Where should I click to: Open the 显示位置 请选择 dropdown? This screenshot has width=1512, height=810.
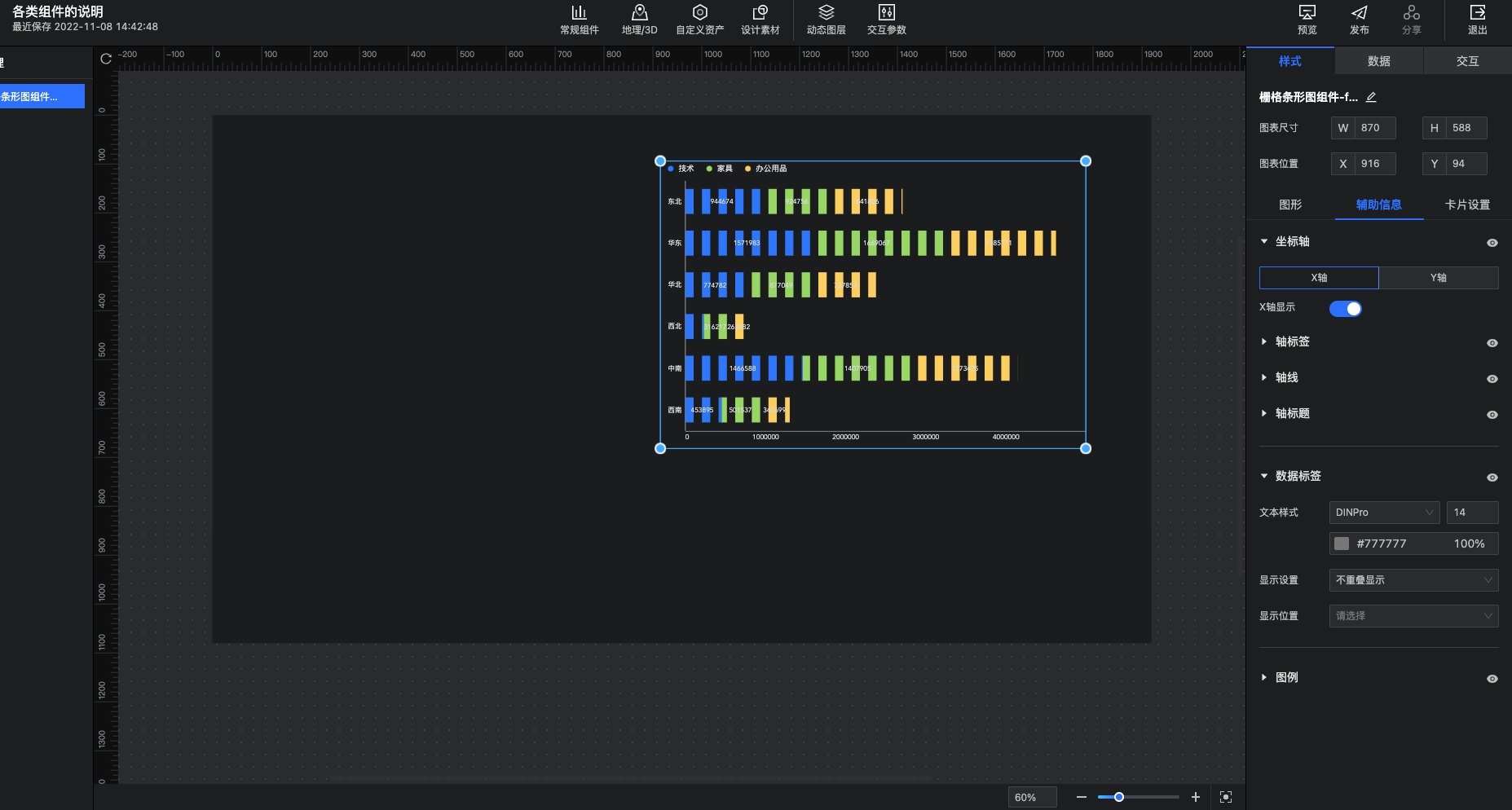[x=1413, y=616]
